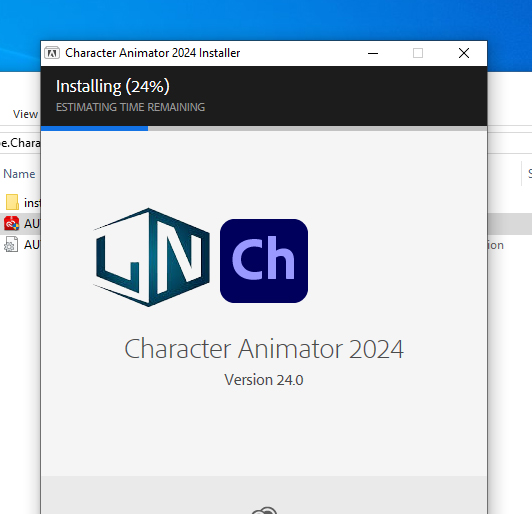Viewport: 532px width, 514px height.
Task: Click the "ESTIMATING TIME REMAINING" text
Action: tap(130, 107)
